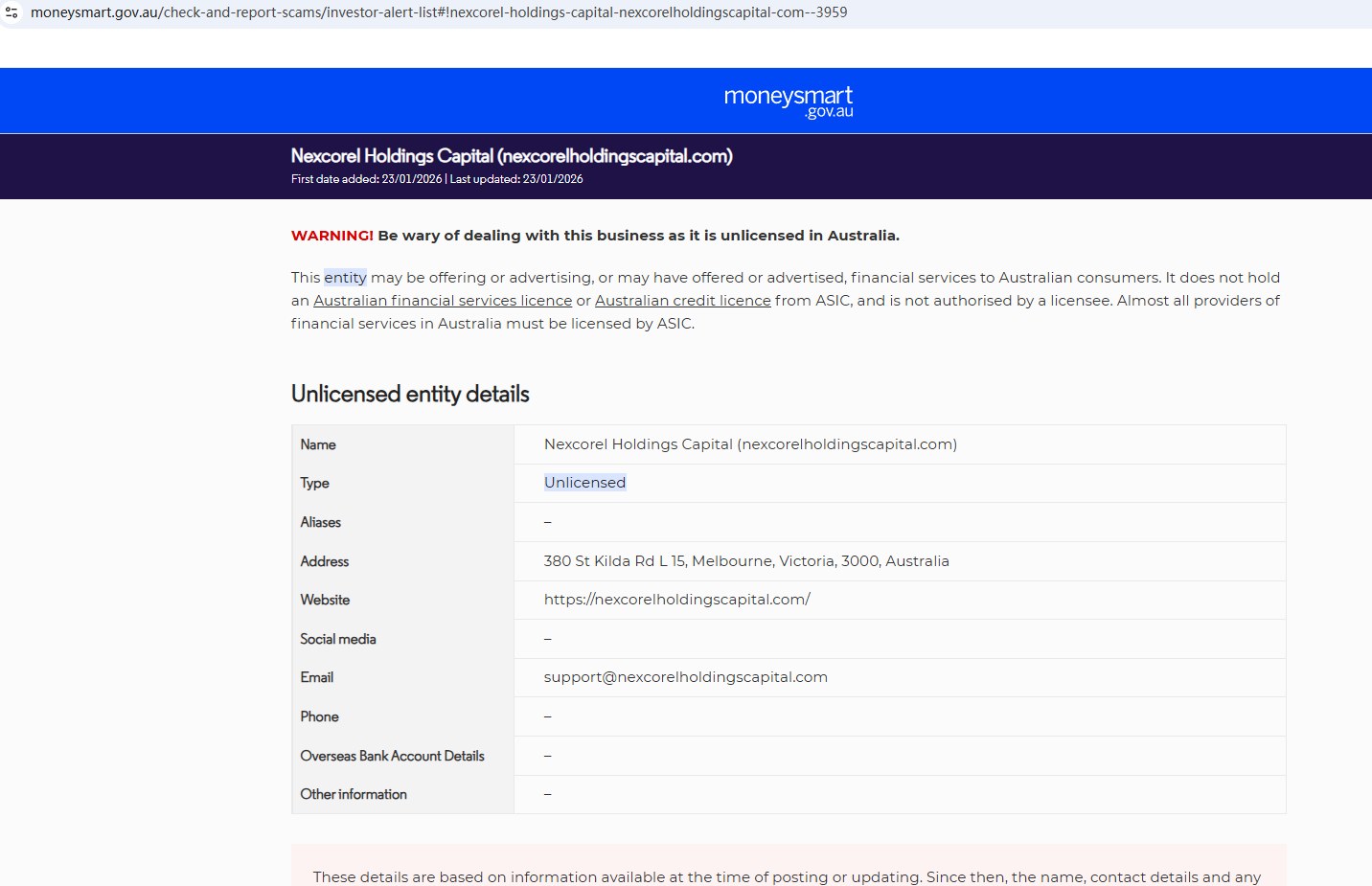Click the Aliases row label
Viewport: 1372px width, 886px height.
click(321, 522)
